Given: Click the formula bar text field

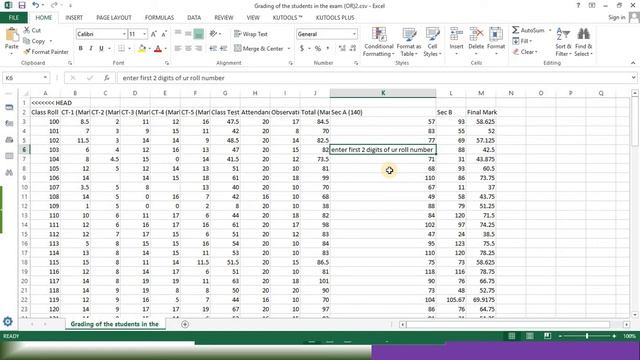Looking at the screenshot, I should coord(373,78).
